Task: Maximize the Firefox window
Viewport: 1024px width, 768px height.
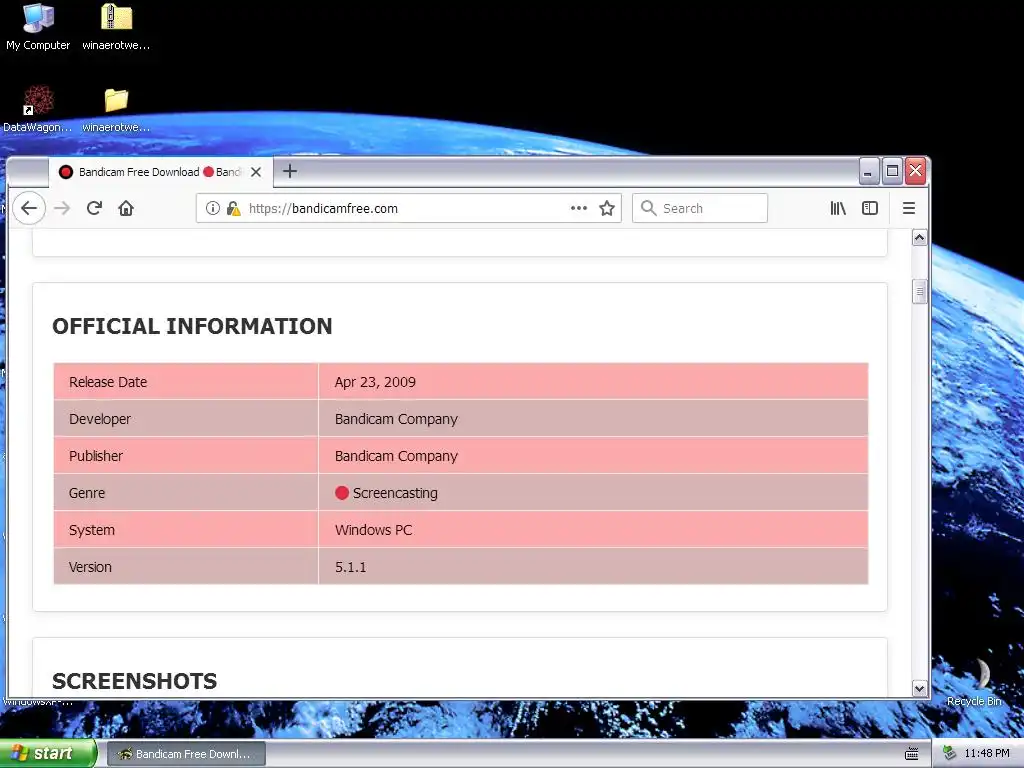Action: (x=892, y=172)
